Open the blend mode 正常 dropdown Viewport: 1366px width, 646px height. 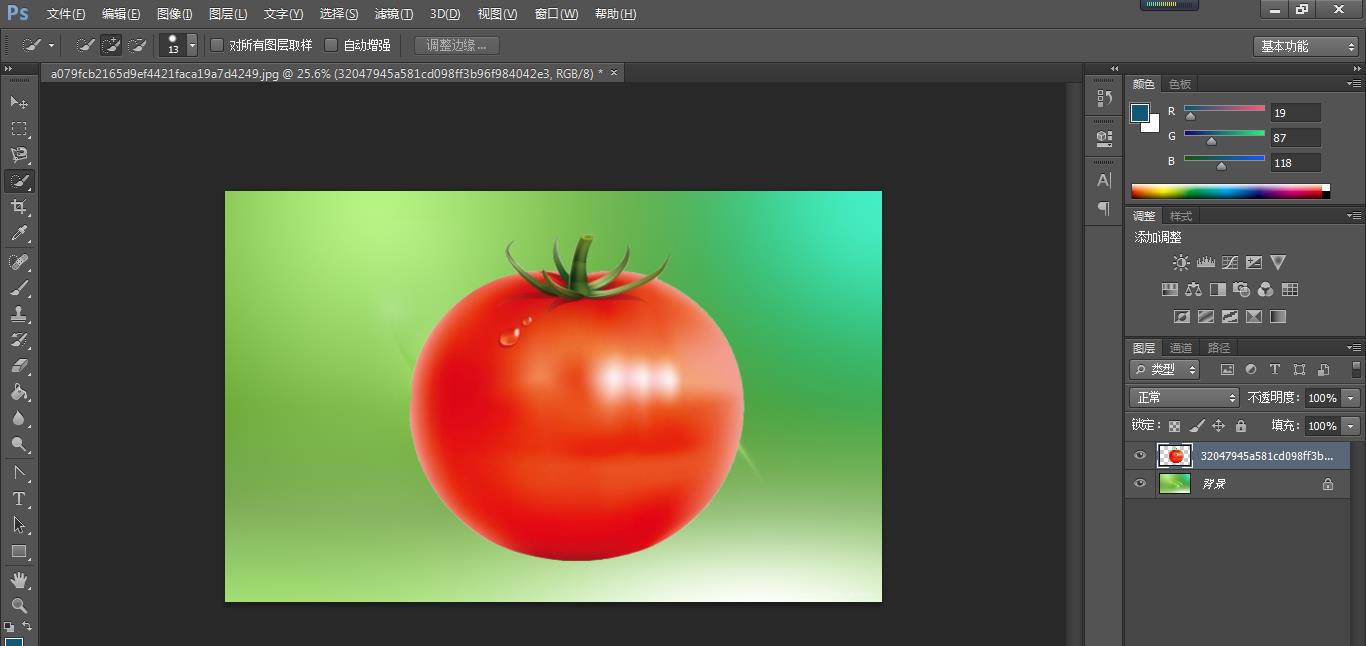[1185, 398]
